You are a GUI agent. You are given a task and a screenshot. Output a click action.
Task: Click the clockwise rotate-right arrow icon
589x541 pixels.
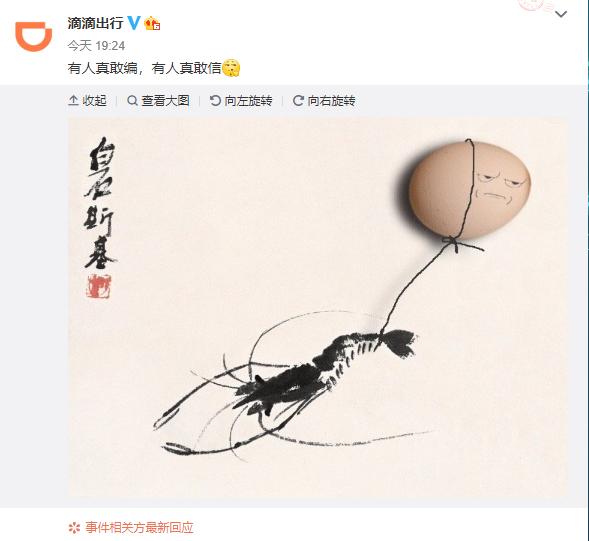pyautogui.click(x=298, y=101)
